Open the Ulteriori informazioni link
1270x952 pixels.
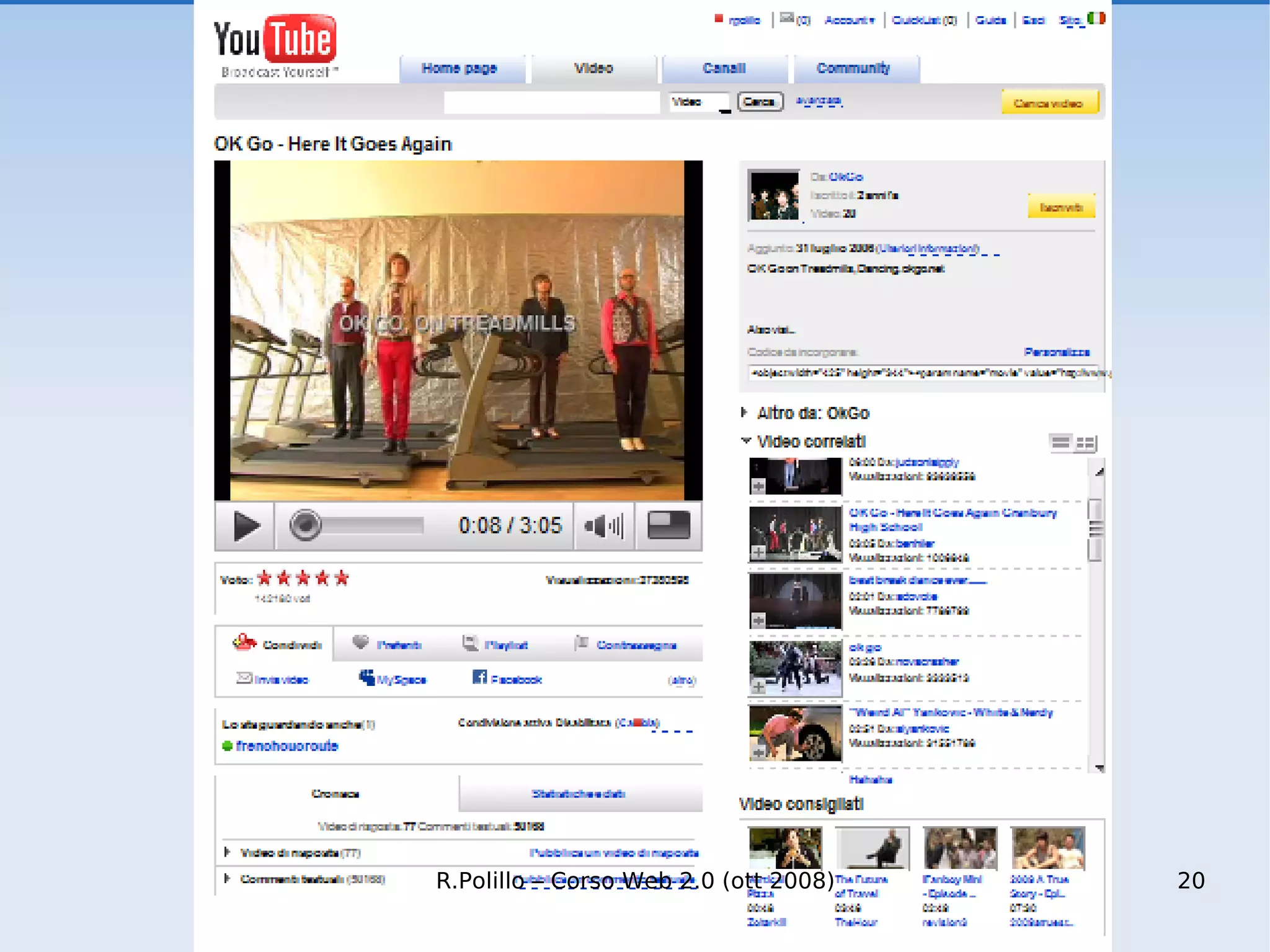pyautogui.click(x=928, y=249)
